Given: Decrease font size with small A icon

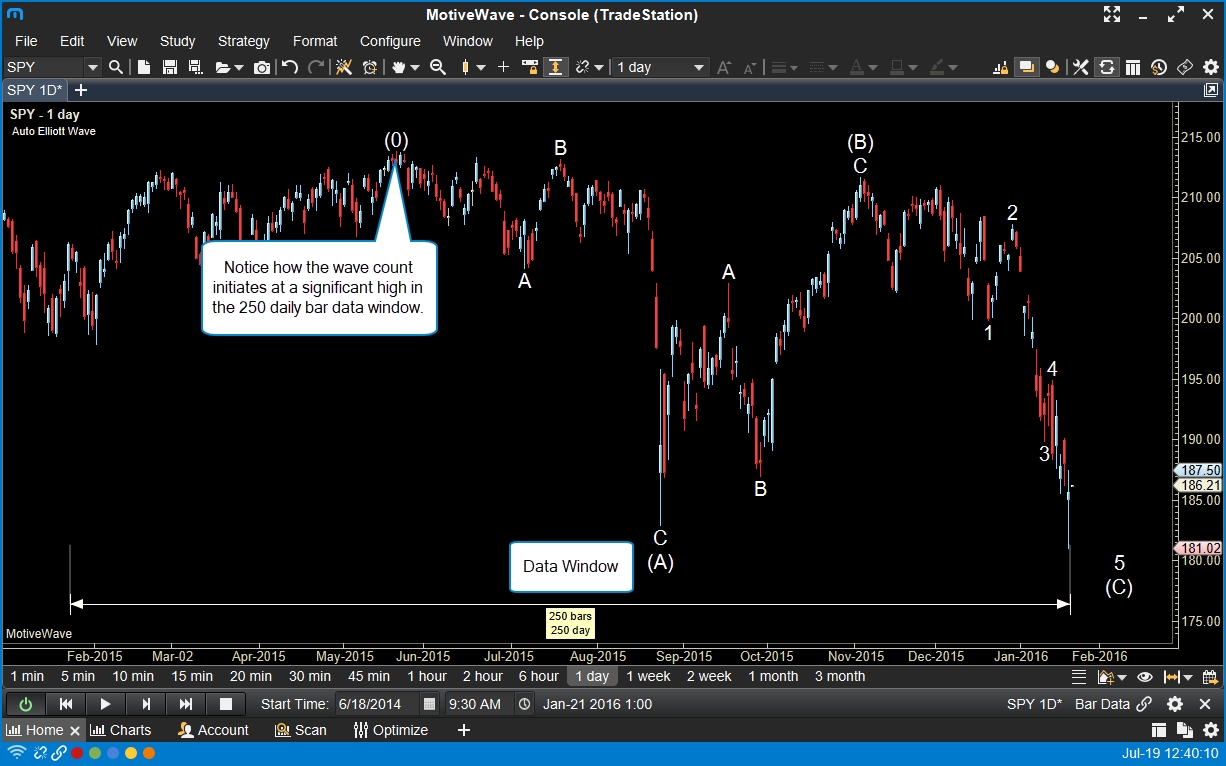Looking at the screenshot, I should click(750, 67).
